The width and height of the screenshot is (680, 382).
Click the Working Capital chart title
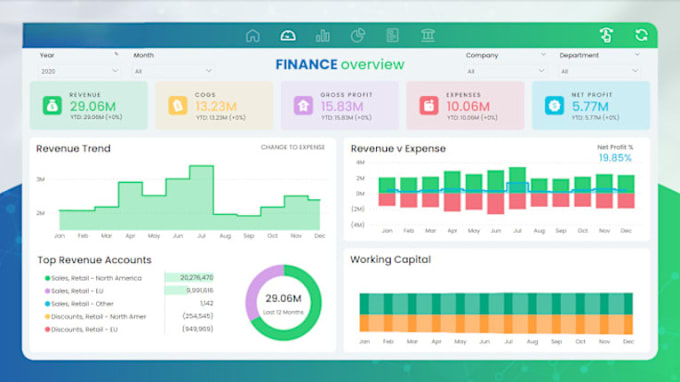coord(390,259)
